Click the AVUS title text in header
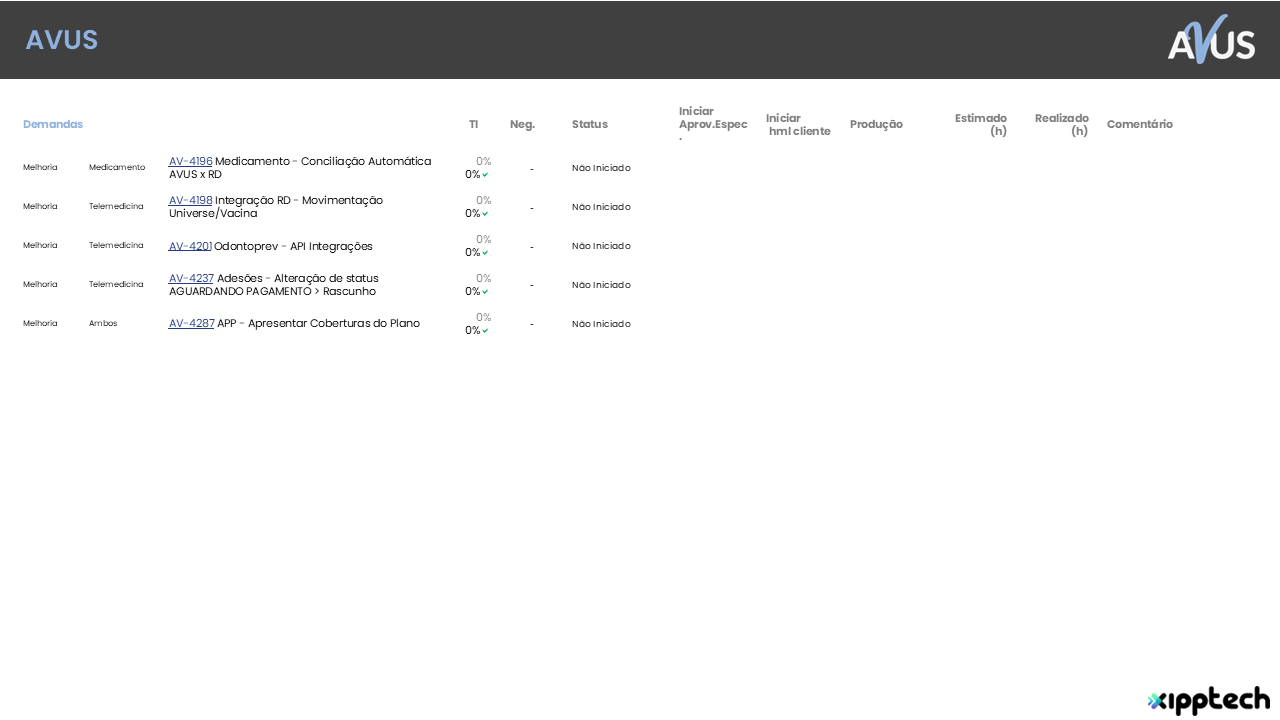The height and width of the screenshot is (720, 1280). pyautogui.click(x=62, y=40)
